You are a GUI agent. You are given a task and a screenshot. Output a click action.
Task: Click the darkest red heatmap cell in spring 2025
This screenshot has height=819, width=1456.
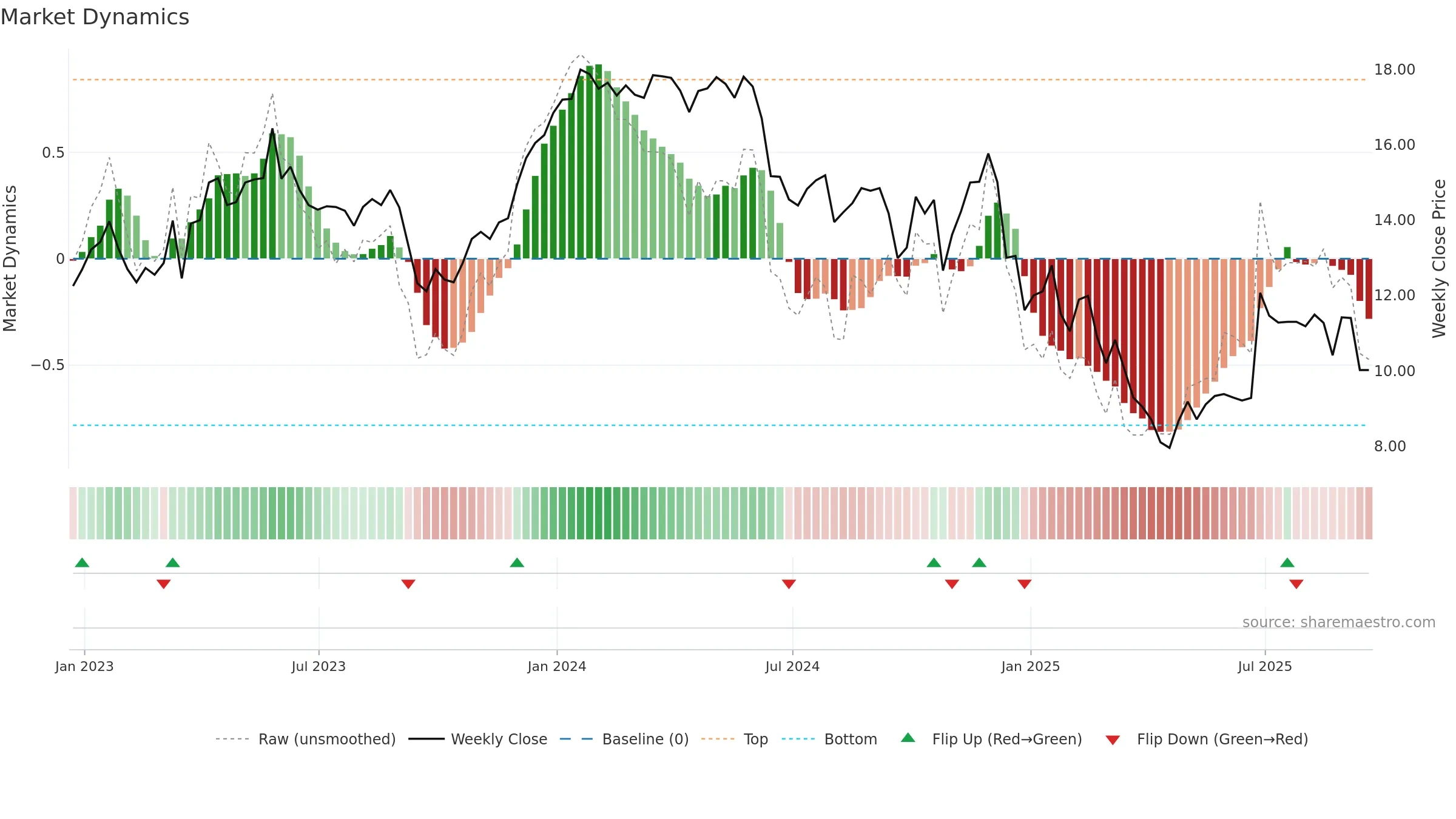click(1161, 513)
